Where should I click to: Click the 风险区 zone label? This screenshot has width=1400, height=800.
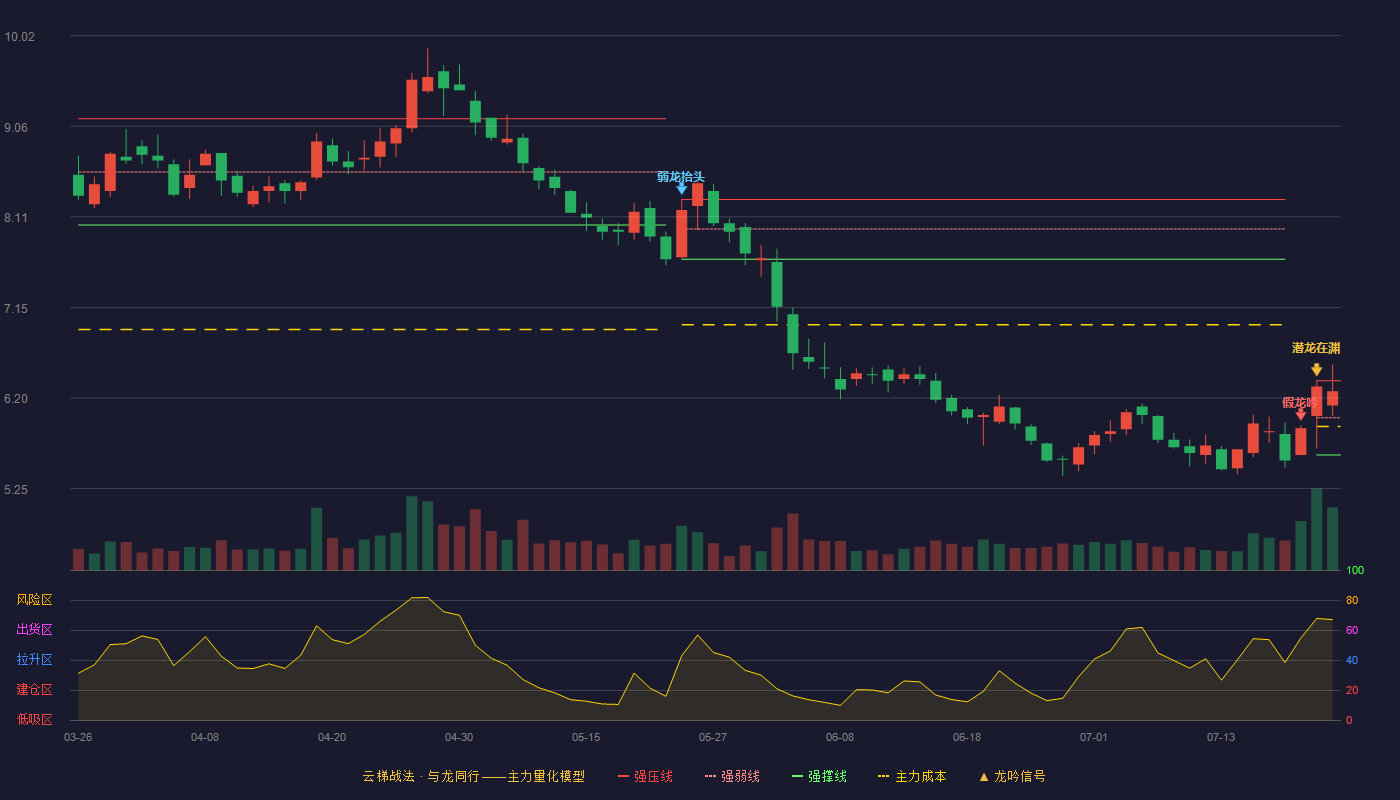click(x=34, y=600)
